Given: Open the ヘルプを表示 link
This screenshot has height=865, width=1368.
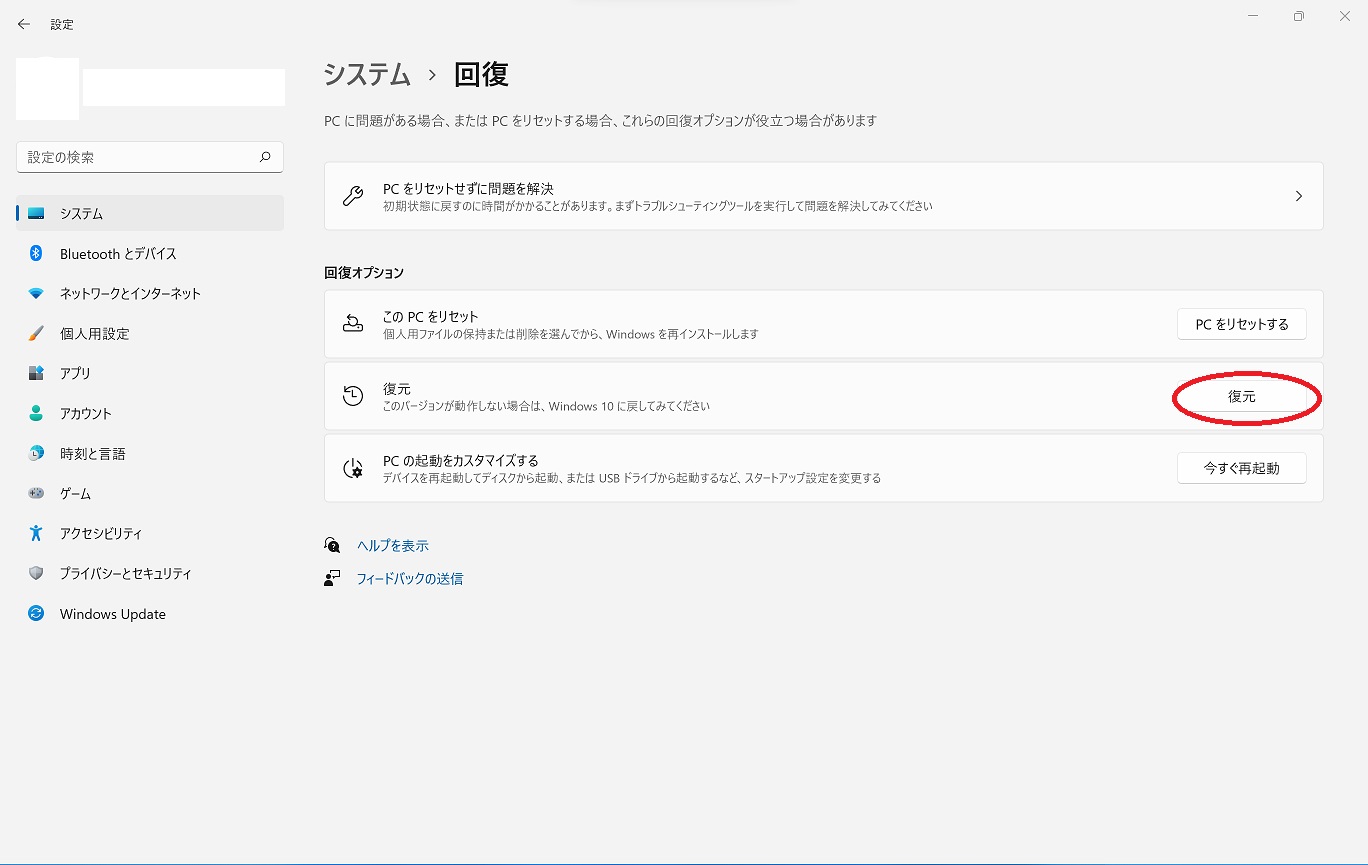Looking at the screenshot, I should [392, 546].
